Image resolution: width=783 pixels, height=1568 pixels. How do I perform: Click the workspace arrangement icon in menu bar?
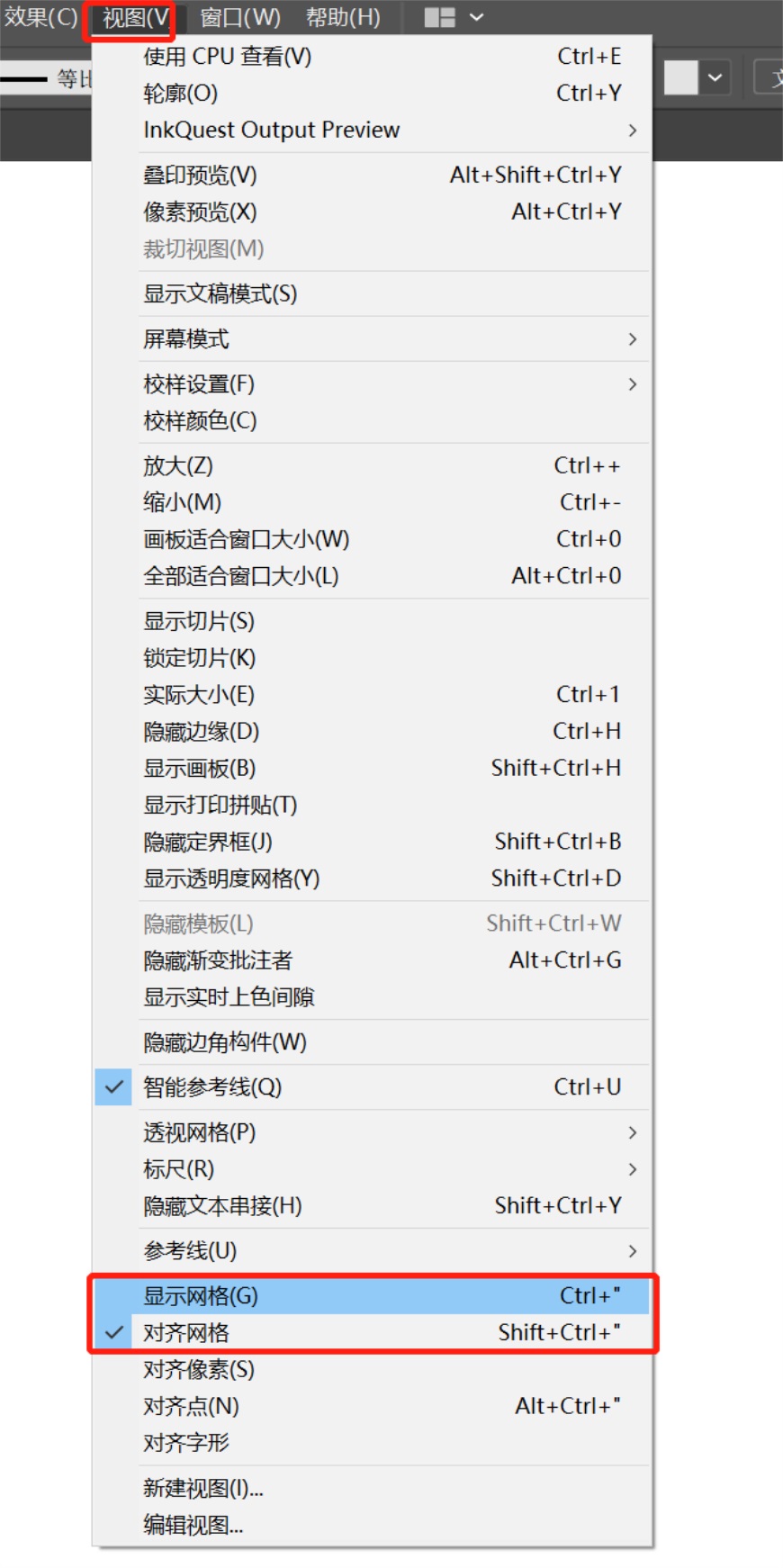(439, 17)
